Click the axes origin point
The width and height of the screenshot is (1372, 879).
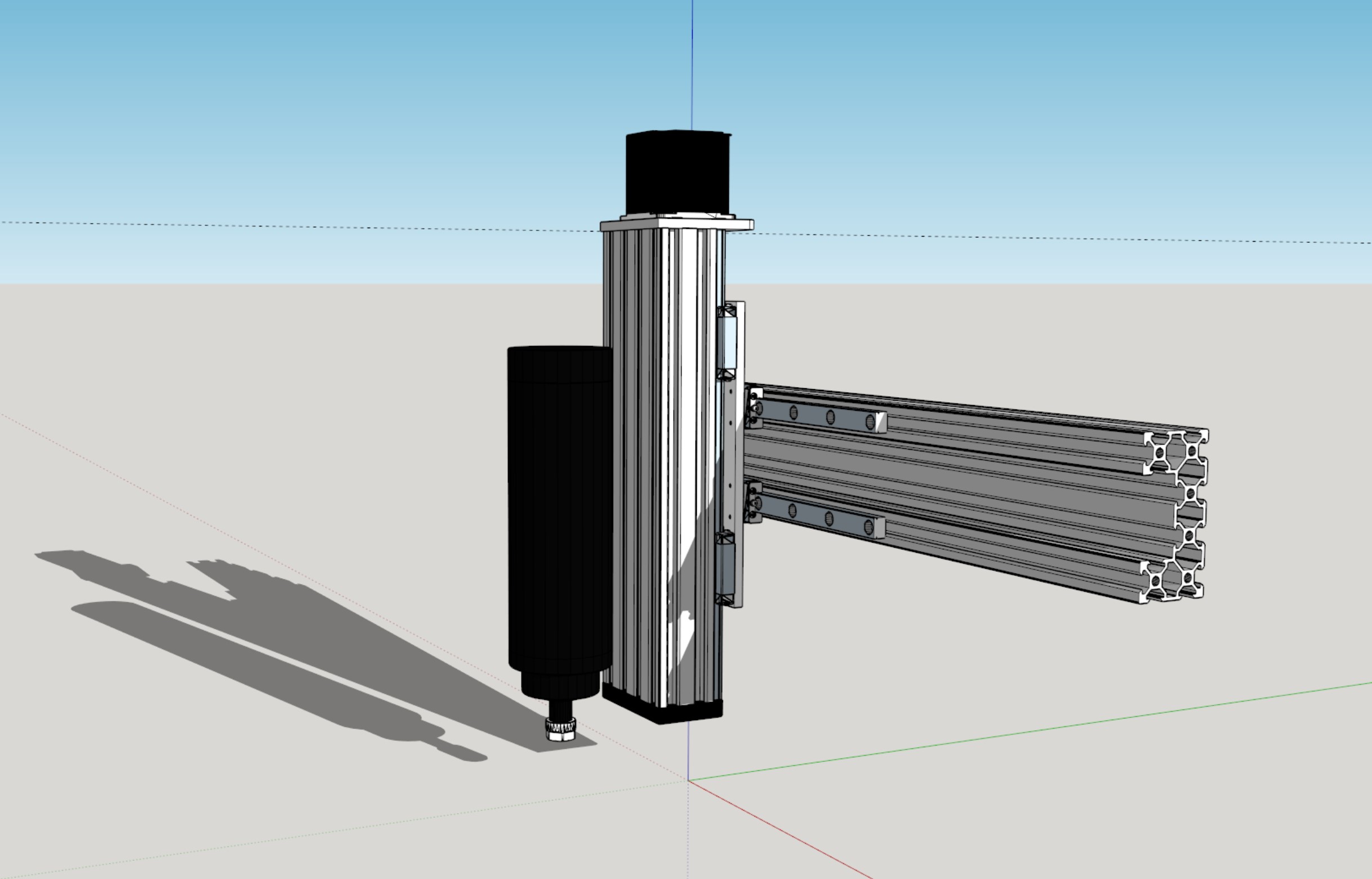688,780
